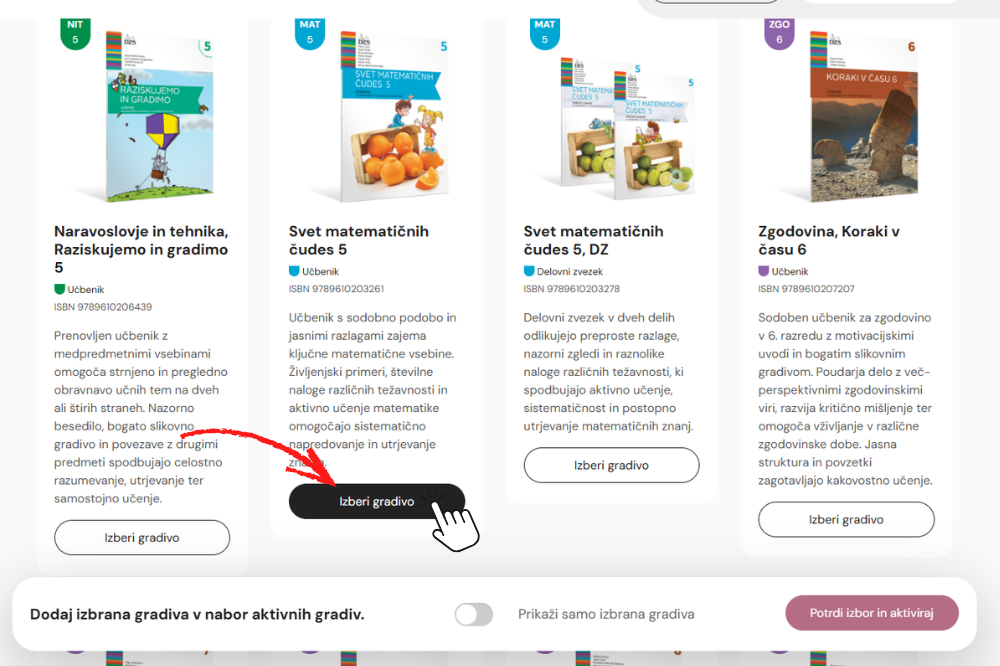Open the Zgodovina, Koraki v času 6 title
Viewport: 1000px width, 666px height.
pyautogui.click(x=829, y=240)
